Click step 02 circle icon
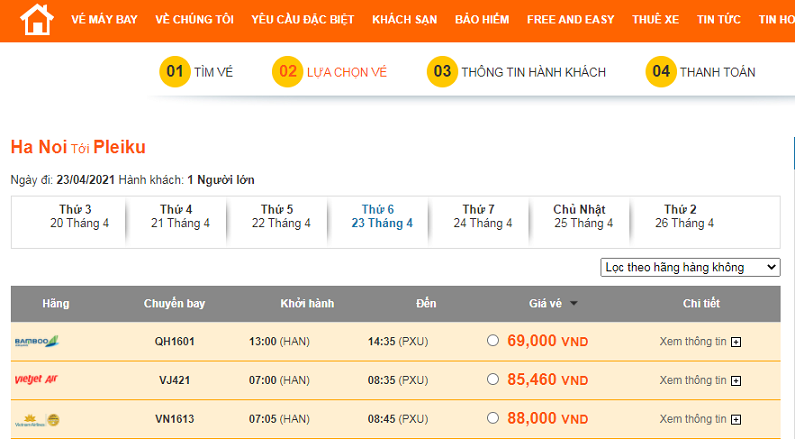This screenshot has width=795, height=439. 287,71
